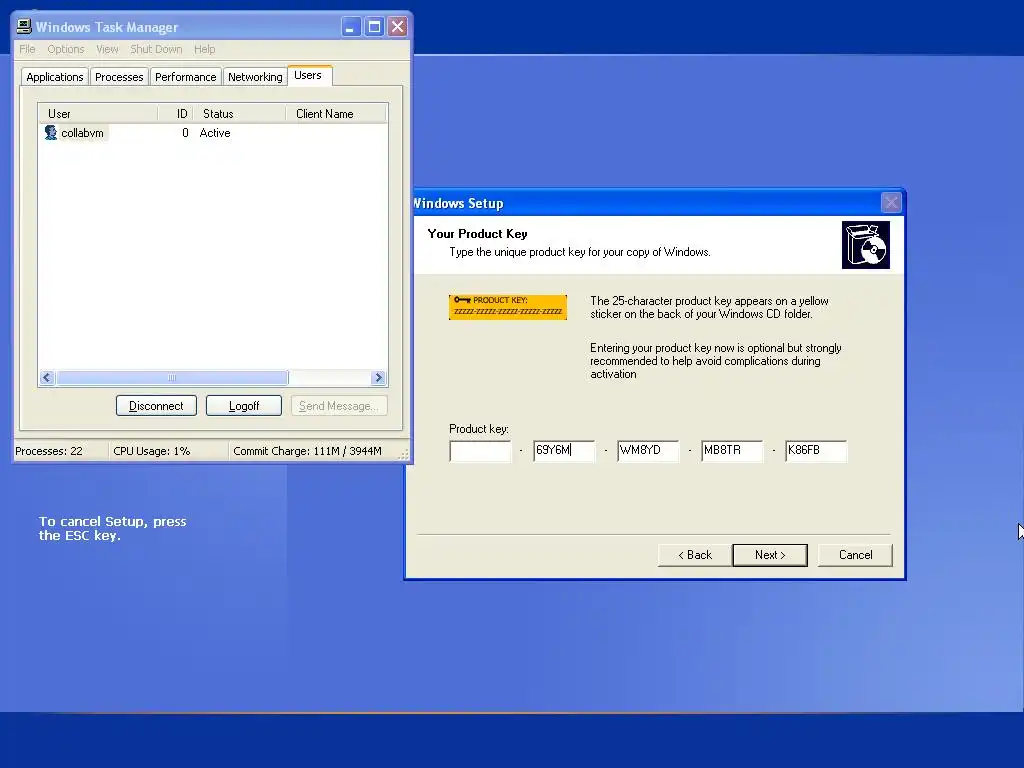Switch to the Processes tab
The width and height of the screenshot is (1024, 768).
coord(119,77)
